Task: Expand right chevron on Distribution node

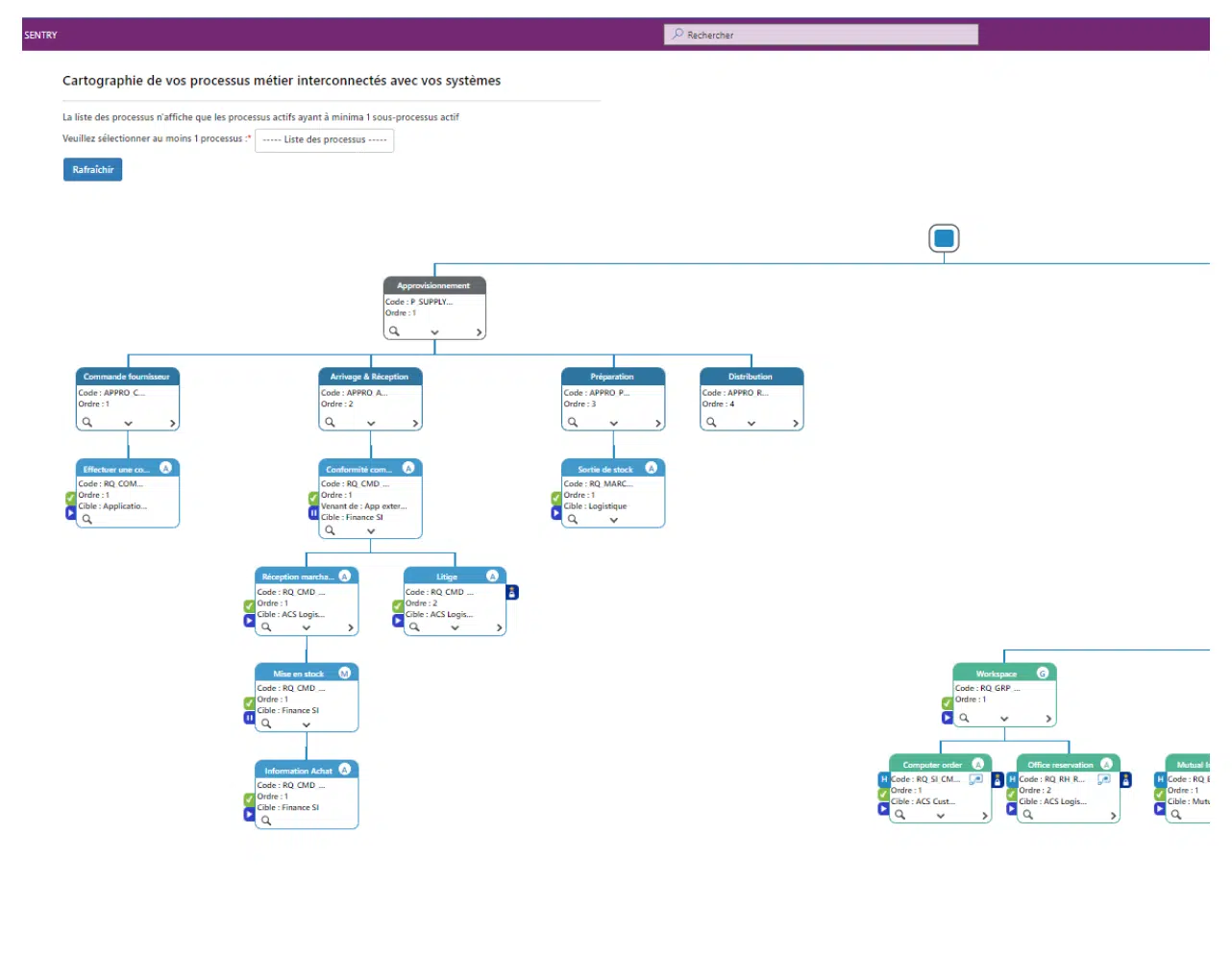Action: click(x=795, y=424)
